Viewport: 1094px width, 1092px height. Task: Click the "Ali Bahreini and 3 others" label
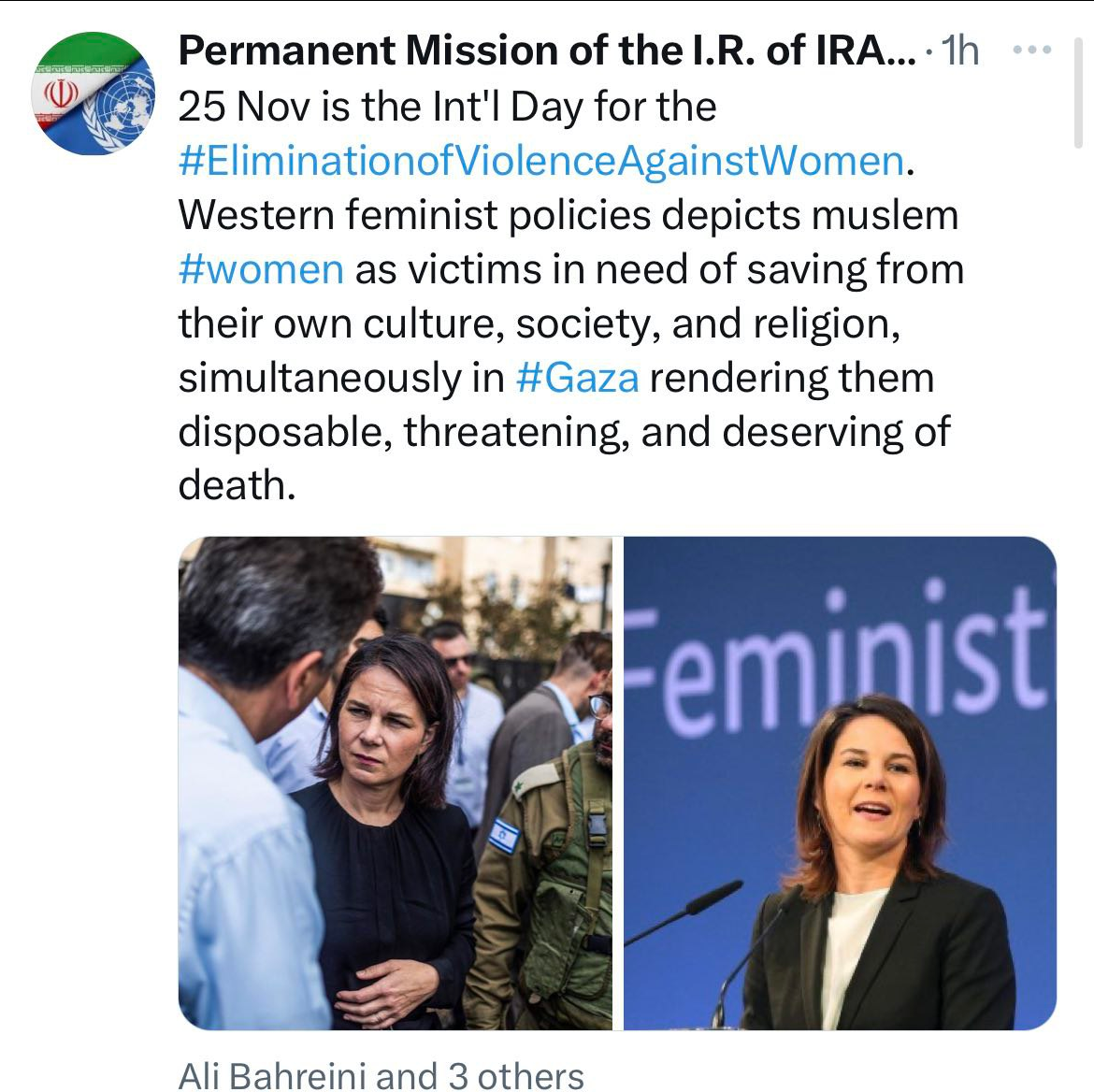(381, 1075)
